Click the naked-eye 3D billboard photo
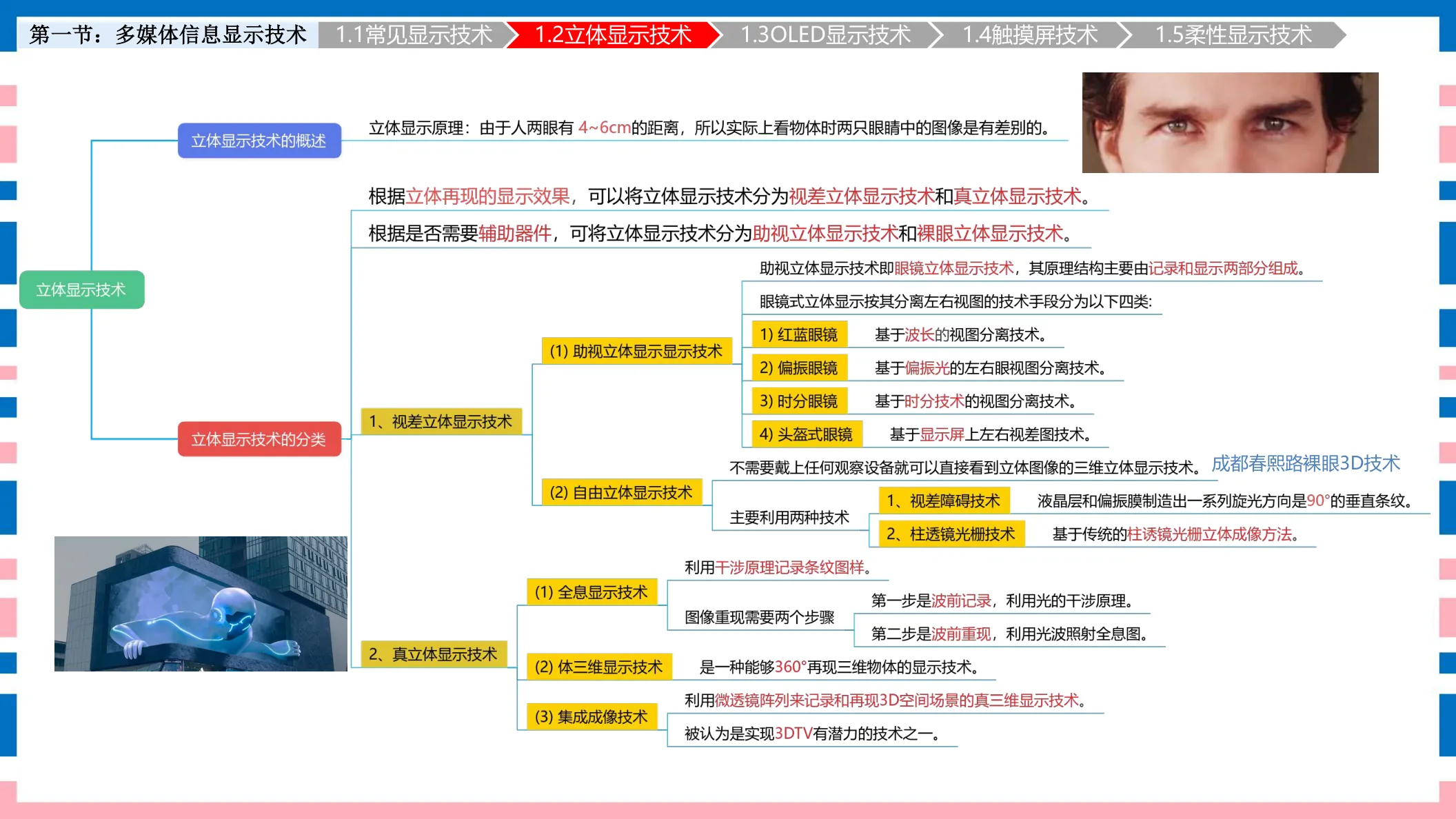Screen dimensions: 1456x819 tap(201, 604)
